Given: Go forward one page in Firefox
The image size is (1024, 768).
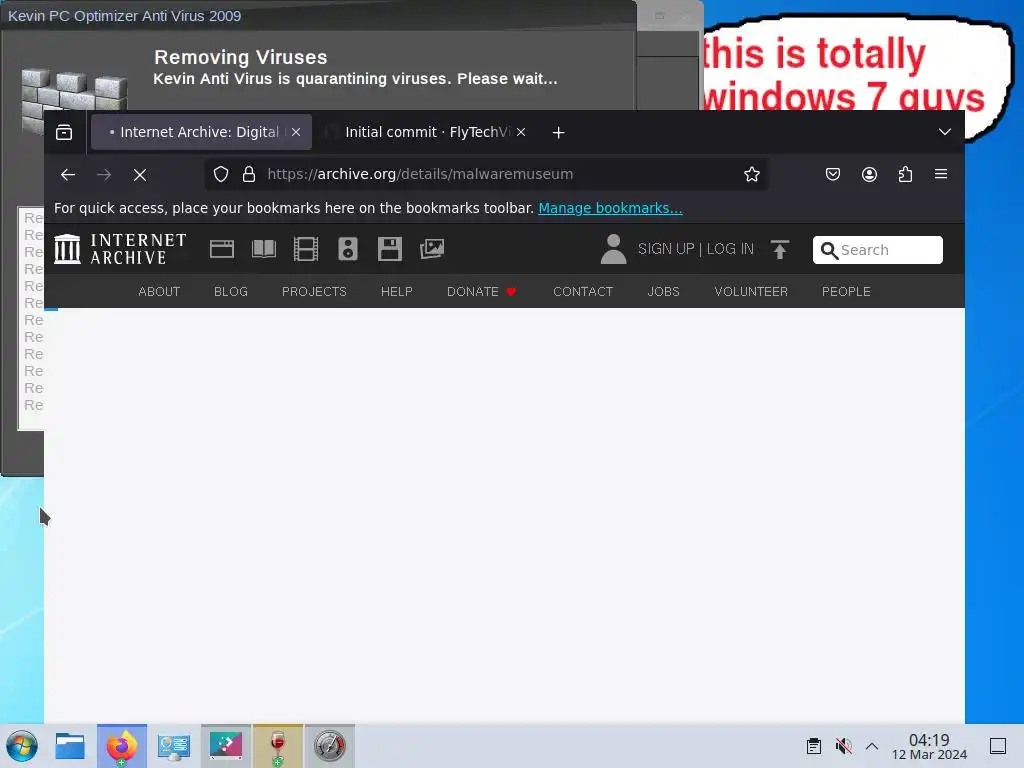Looking at the screenshot, I should tap(104, 174).
